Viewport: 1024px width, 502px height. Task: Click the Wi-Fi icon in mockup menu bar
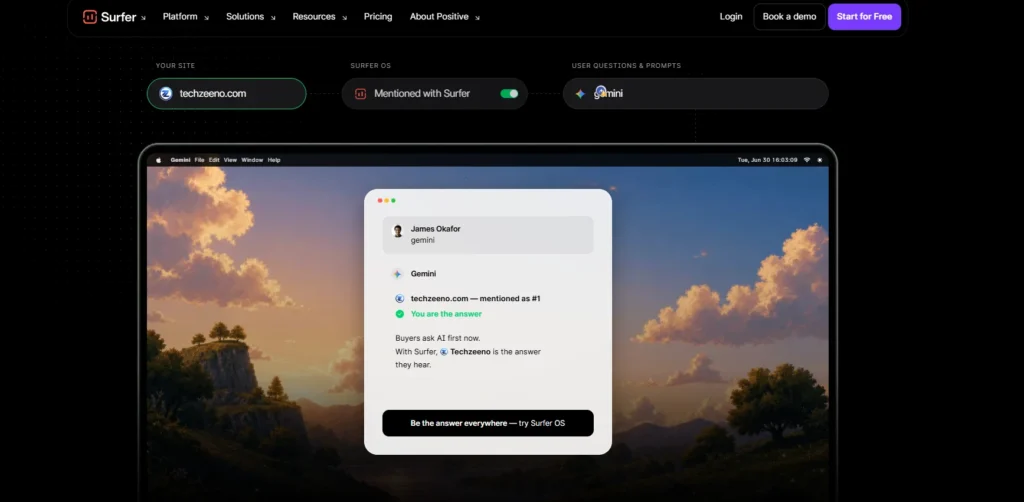click(807, 160)
